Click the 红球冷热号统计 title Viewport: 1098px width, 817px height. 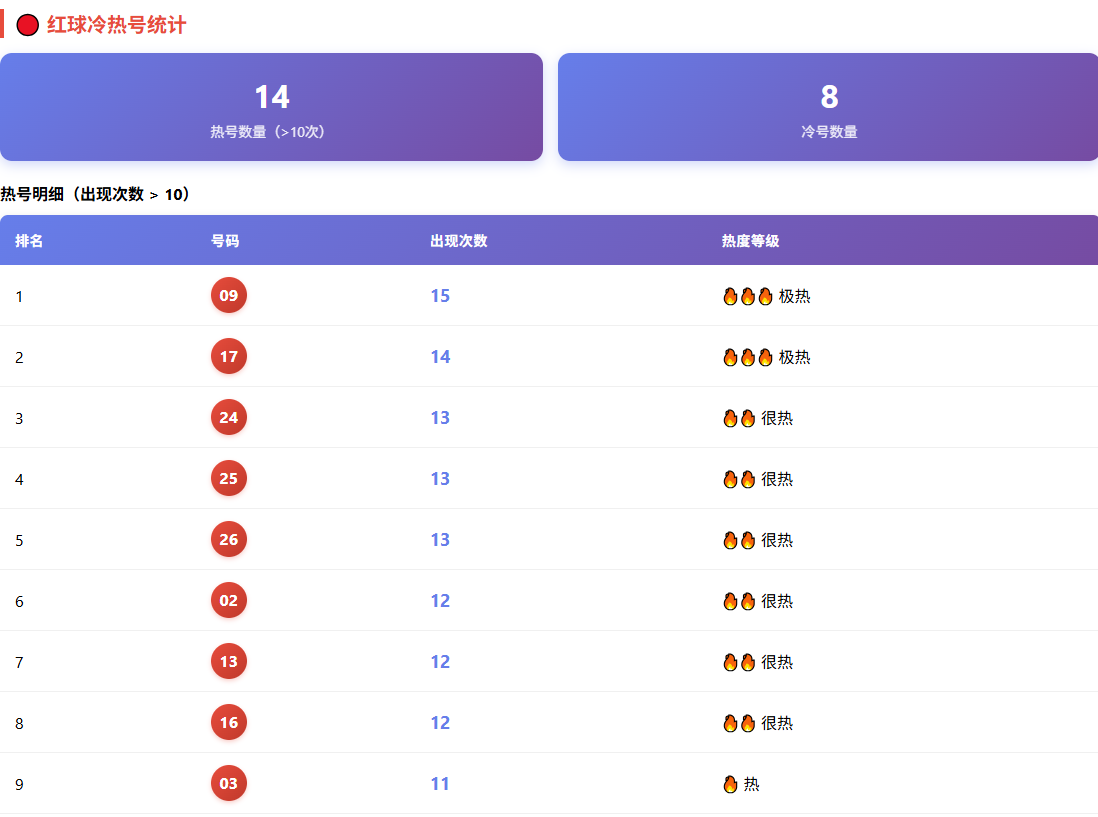(x=116, y=25)
